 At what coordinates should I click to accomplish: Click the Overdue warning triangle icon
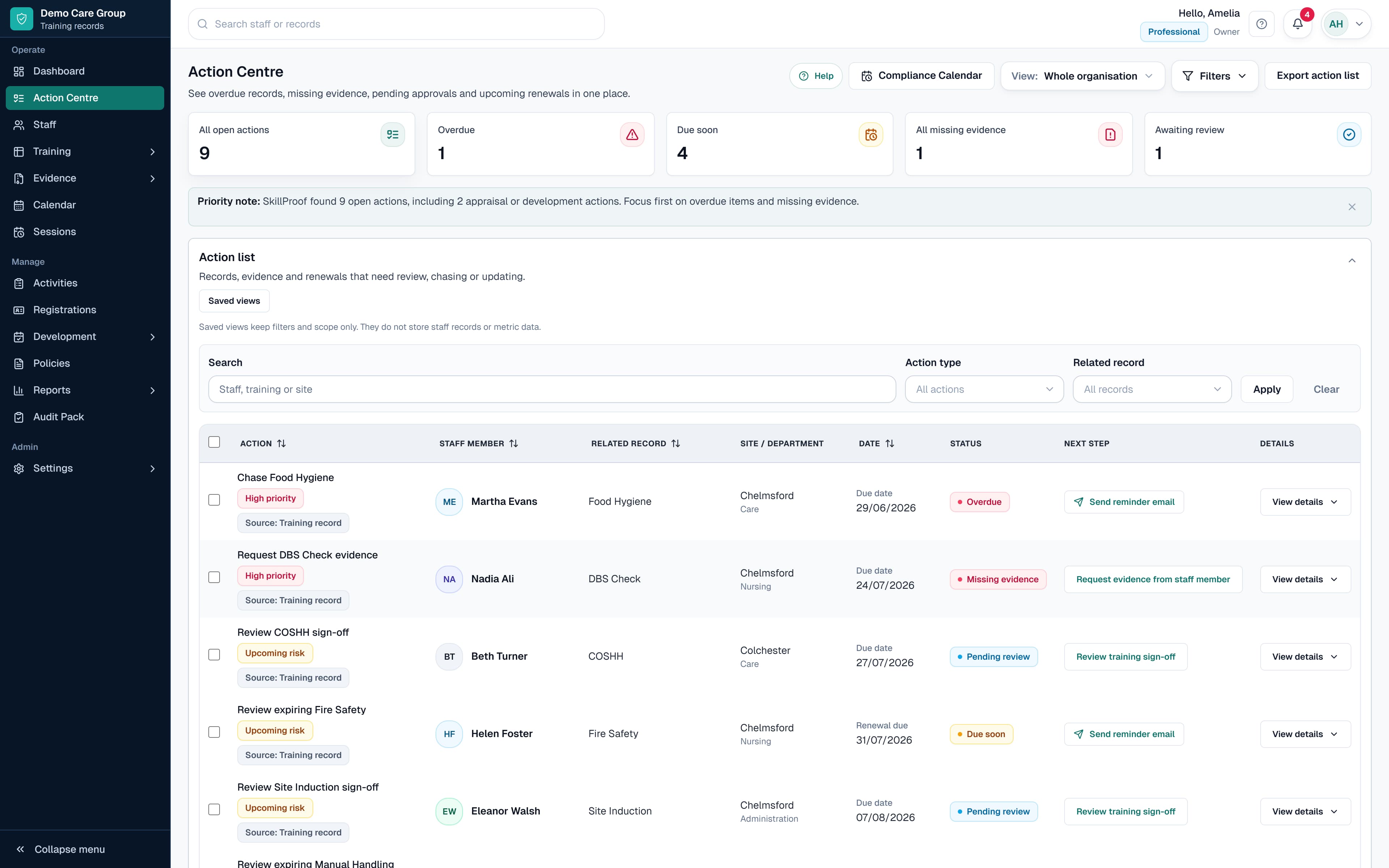[x=632, y=134]
